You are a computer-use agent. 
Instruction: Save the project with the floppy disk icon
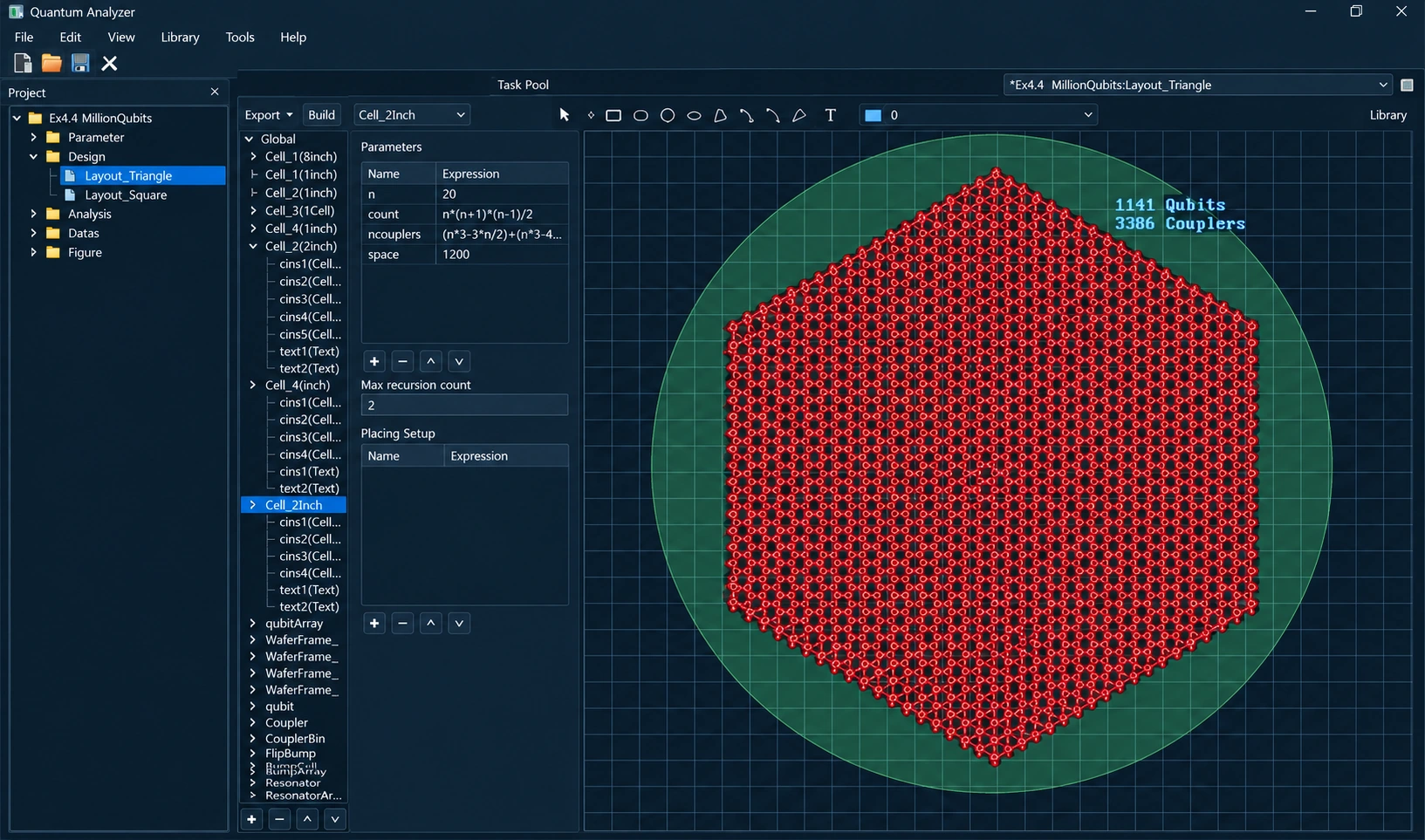coord(80,63)
